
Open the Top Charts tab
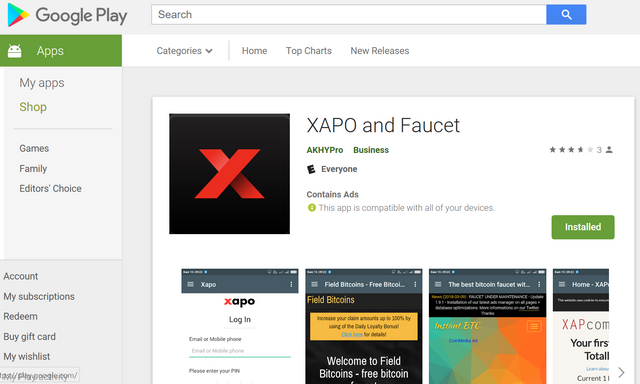point(309,51)
